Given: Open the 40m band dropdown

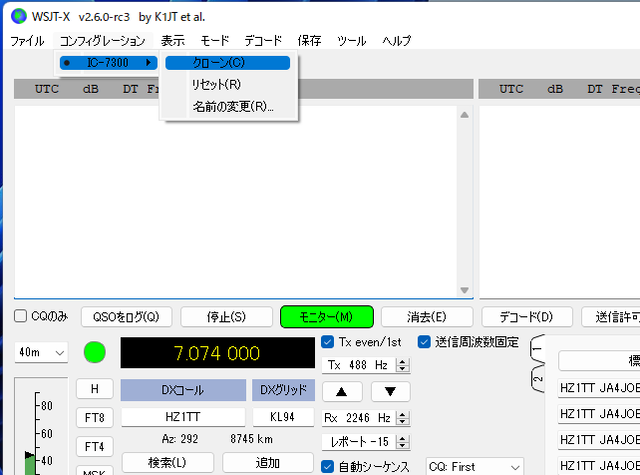Looking at the screenshot, I should click(41, 353).
